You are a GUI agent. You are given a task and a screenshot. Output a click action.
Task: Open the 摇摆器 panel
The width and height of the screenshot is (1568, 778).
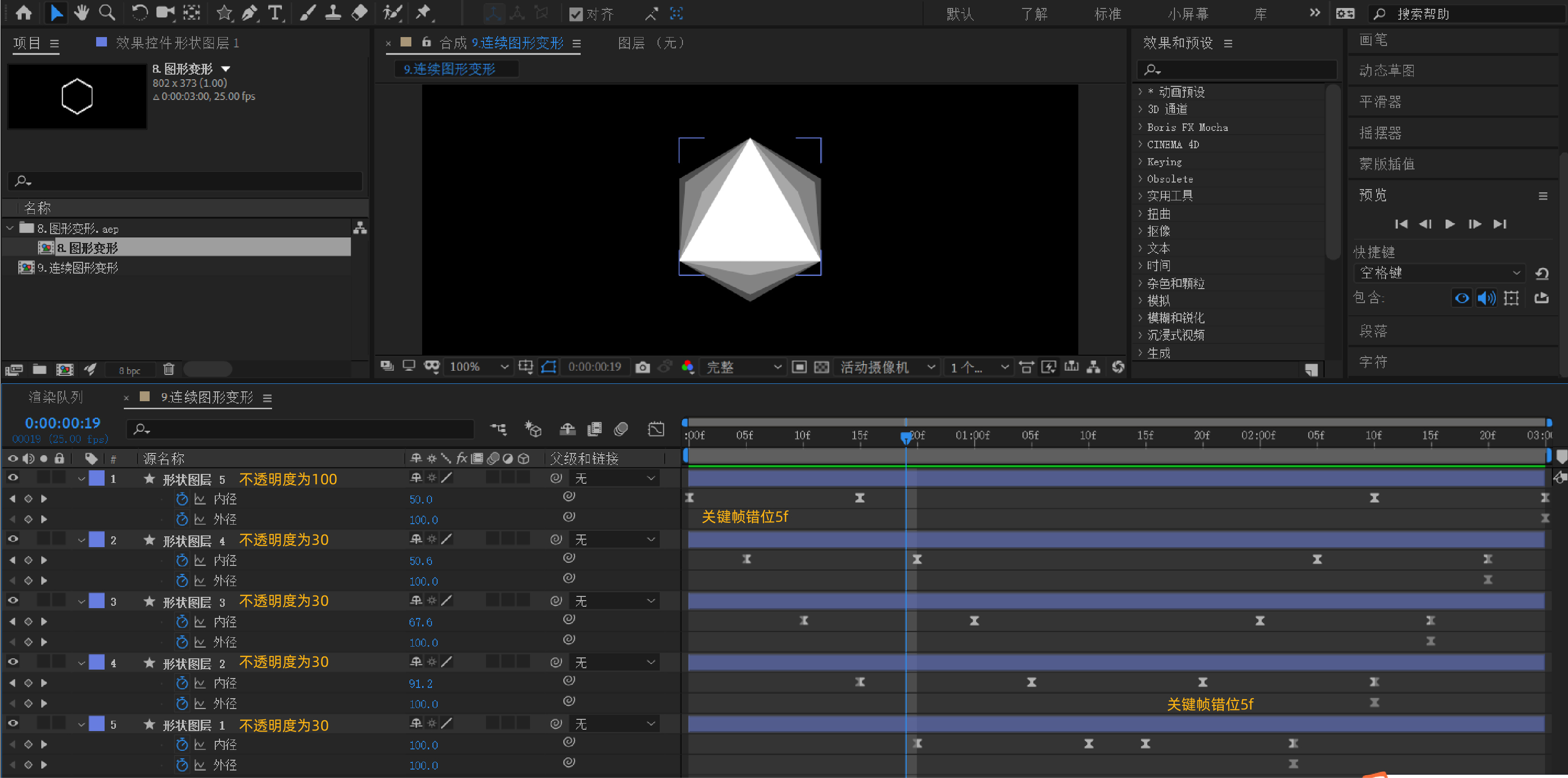click(x=1380, y=133)
